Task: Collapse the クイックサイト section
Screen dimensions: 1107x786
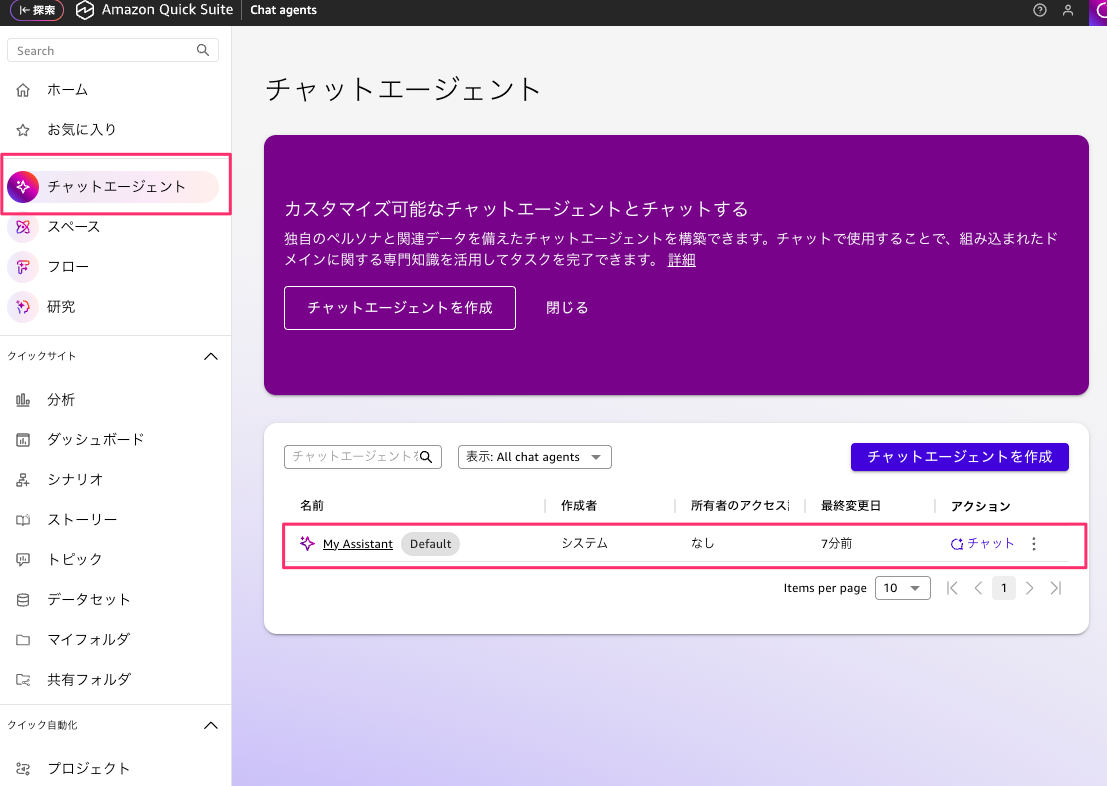Action: click(211, 357)
